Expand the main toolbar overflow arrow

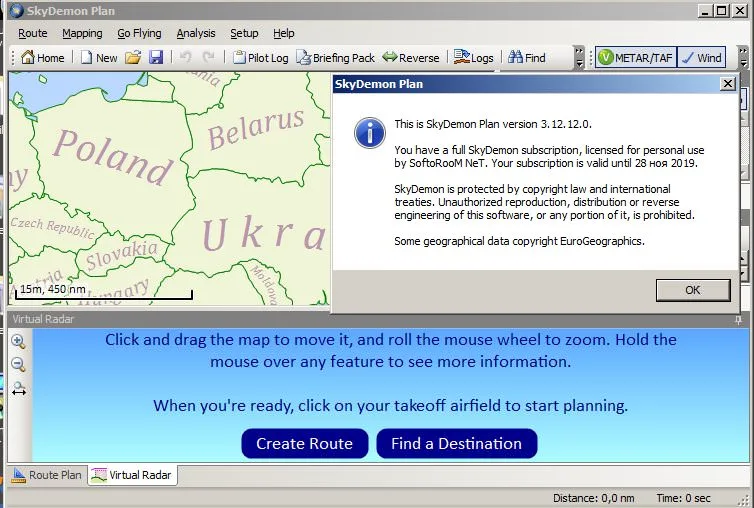(579, 58)
